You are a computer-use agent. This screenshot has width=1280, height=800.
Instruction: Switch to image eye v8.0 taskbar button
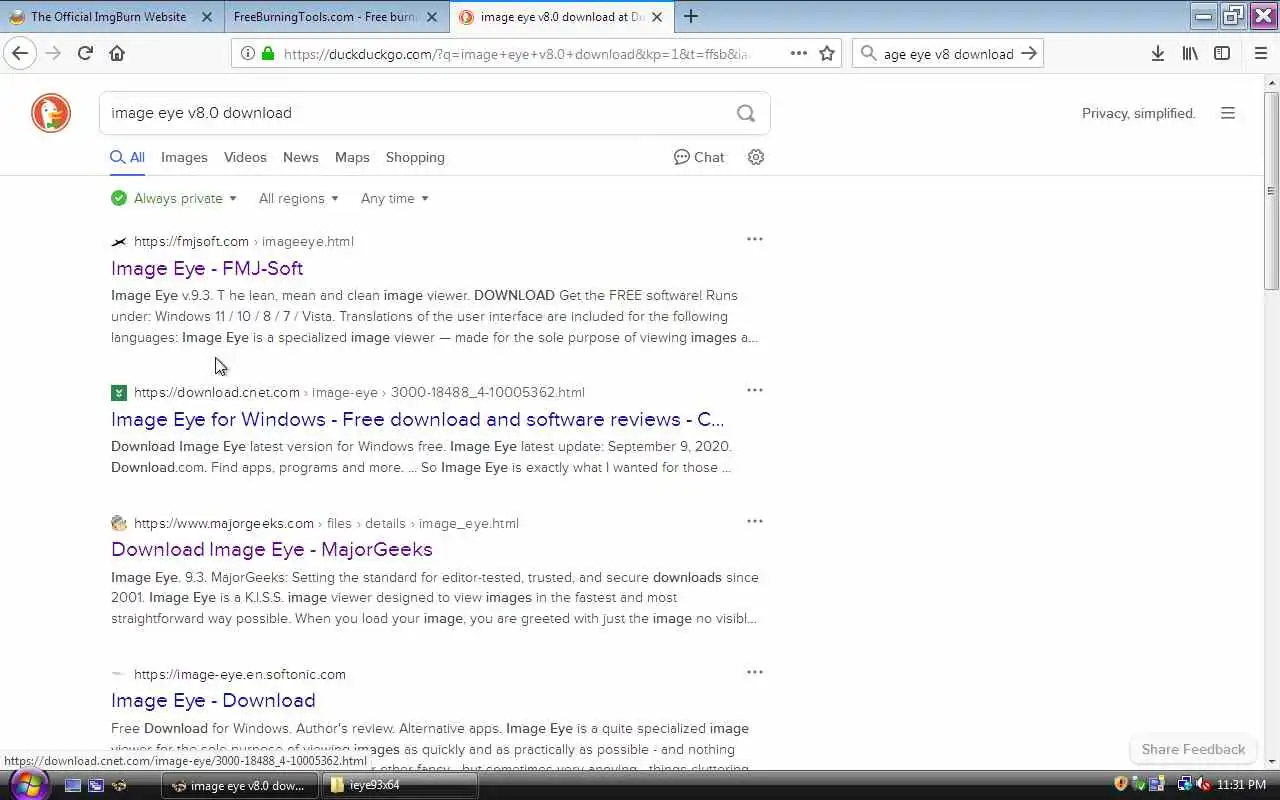pos(240,785)
